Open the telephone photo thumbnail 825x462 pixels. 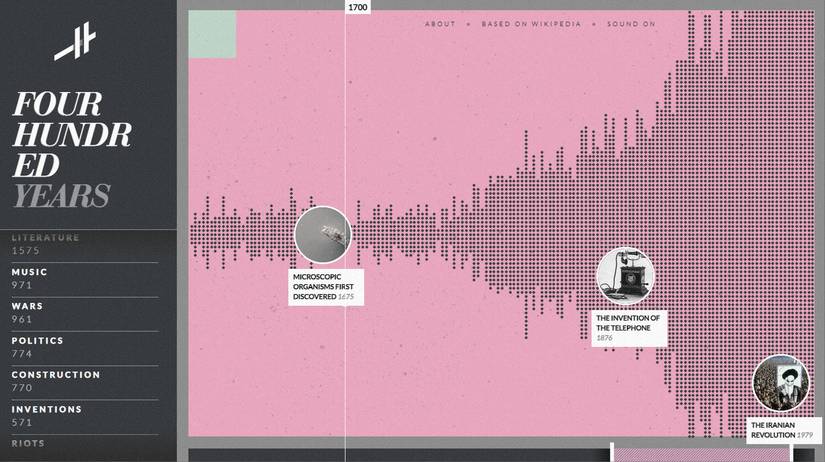pyautogui.click(x=626, y=276)
